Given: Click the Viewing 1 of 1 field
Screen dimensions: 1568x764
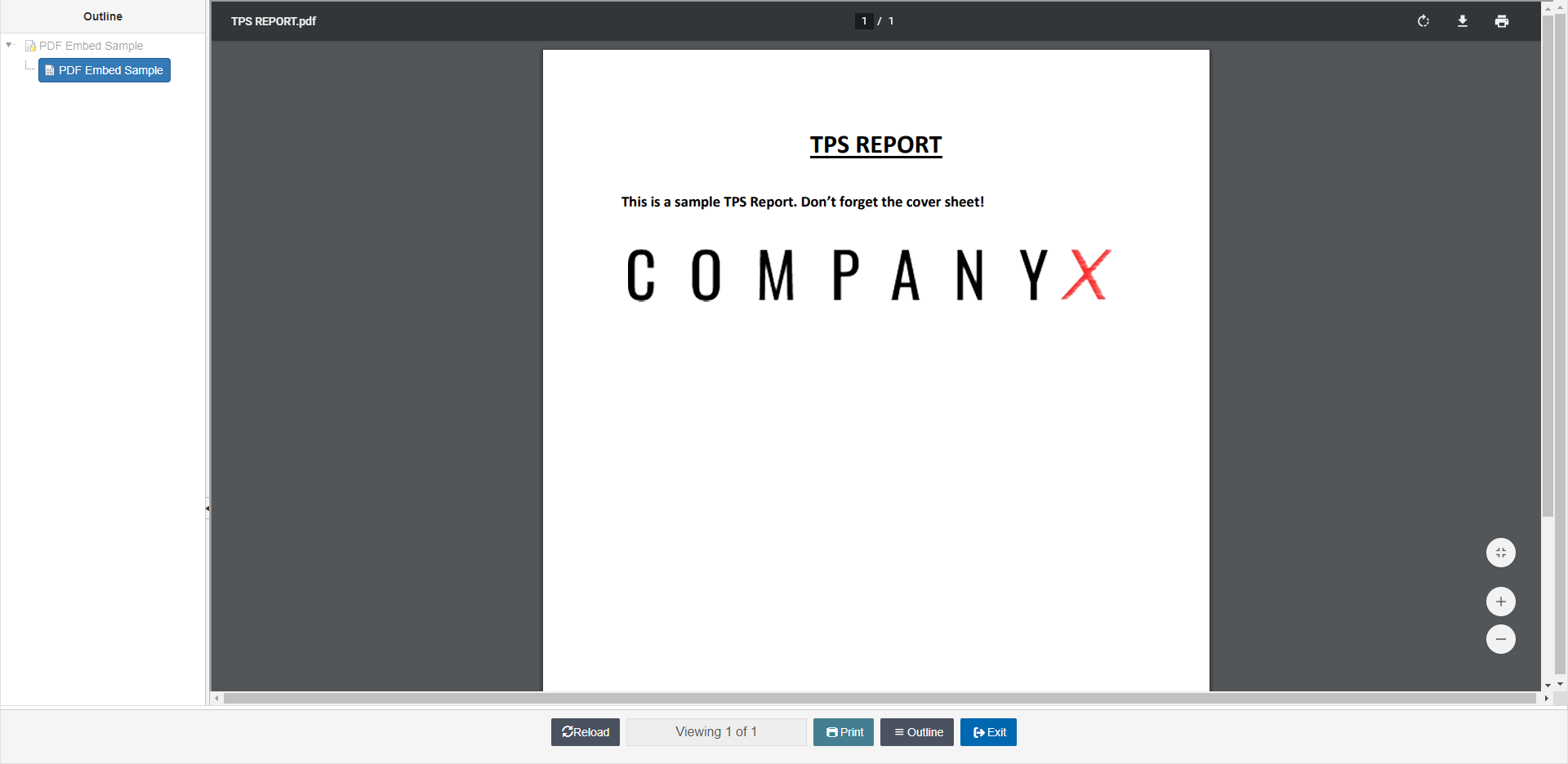Looking at the screenshot, I should click(716, 732).
